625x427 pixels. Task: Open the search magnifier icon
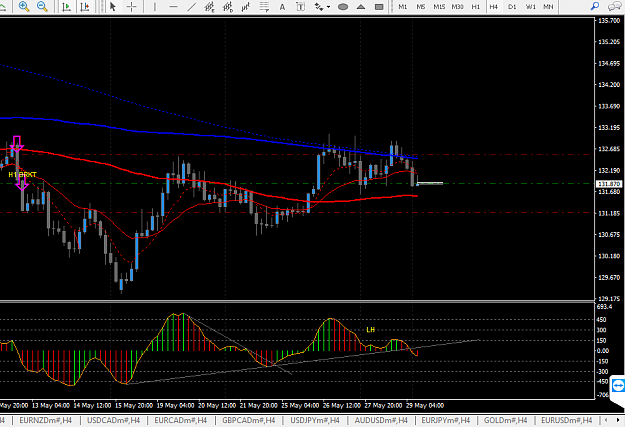click(595, 6)
